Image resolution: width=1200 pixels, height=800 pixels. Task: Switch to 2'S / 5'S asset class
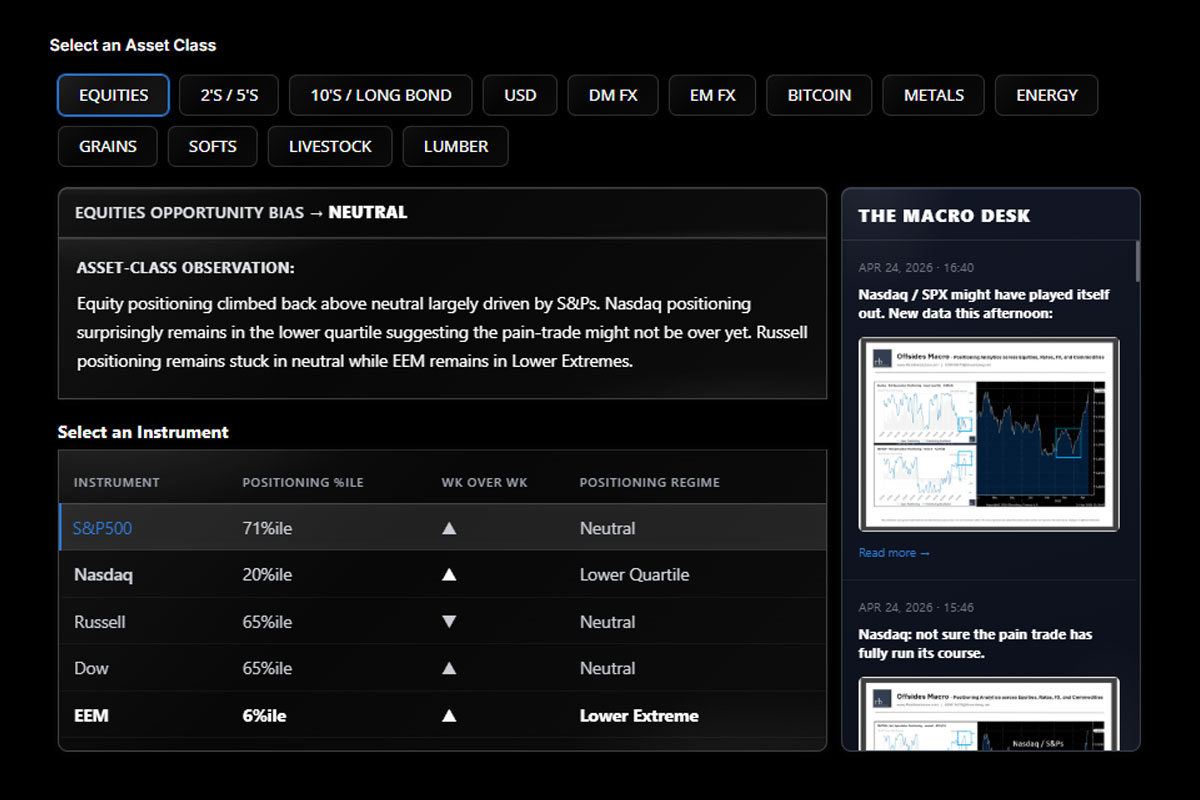click(x=229, y=95)
